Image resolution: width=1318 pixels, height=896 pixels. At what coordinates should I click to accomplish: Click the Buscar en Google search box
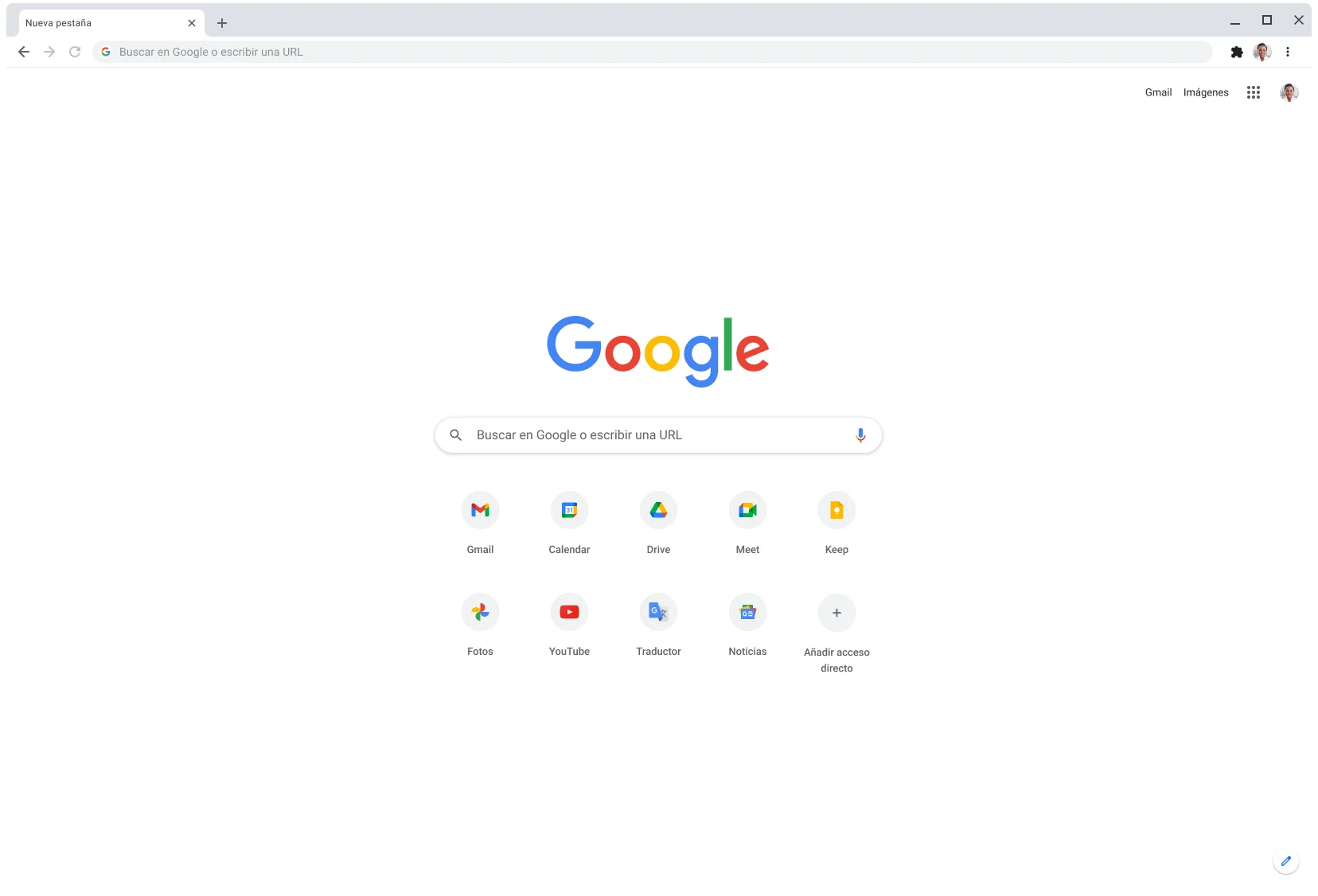point(658,435)
